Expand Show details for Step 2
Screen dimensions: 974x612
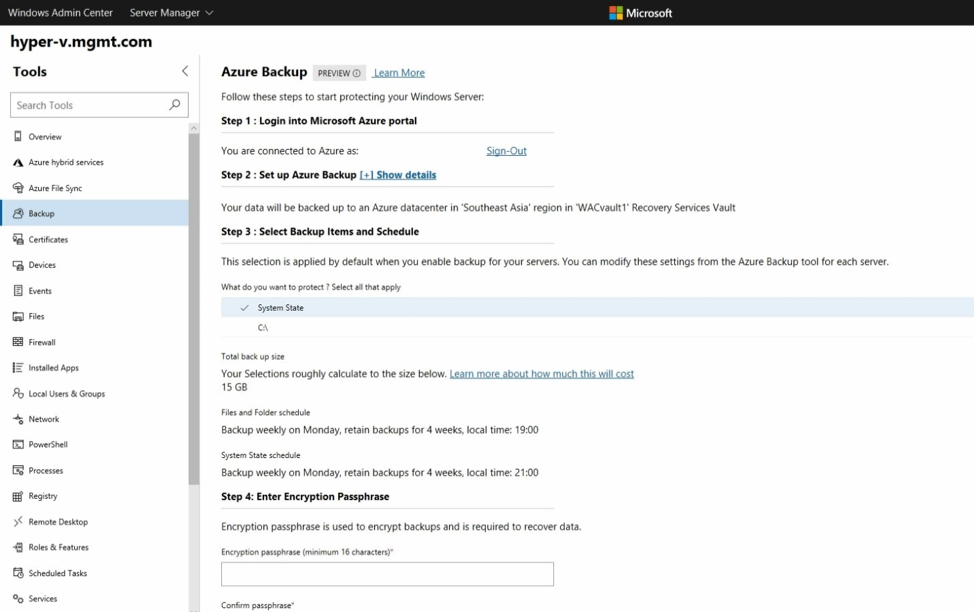[x=398, y=175]
